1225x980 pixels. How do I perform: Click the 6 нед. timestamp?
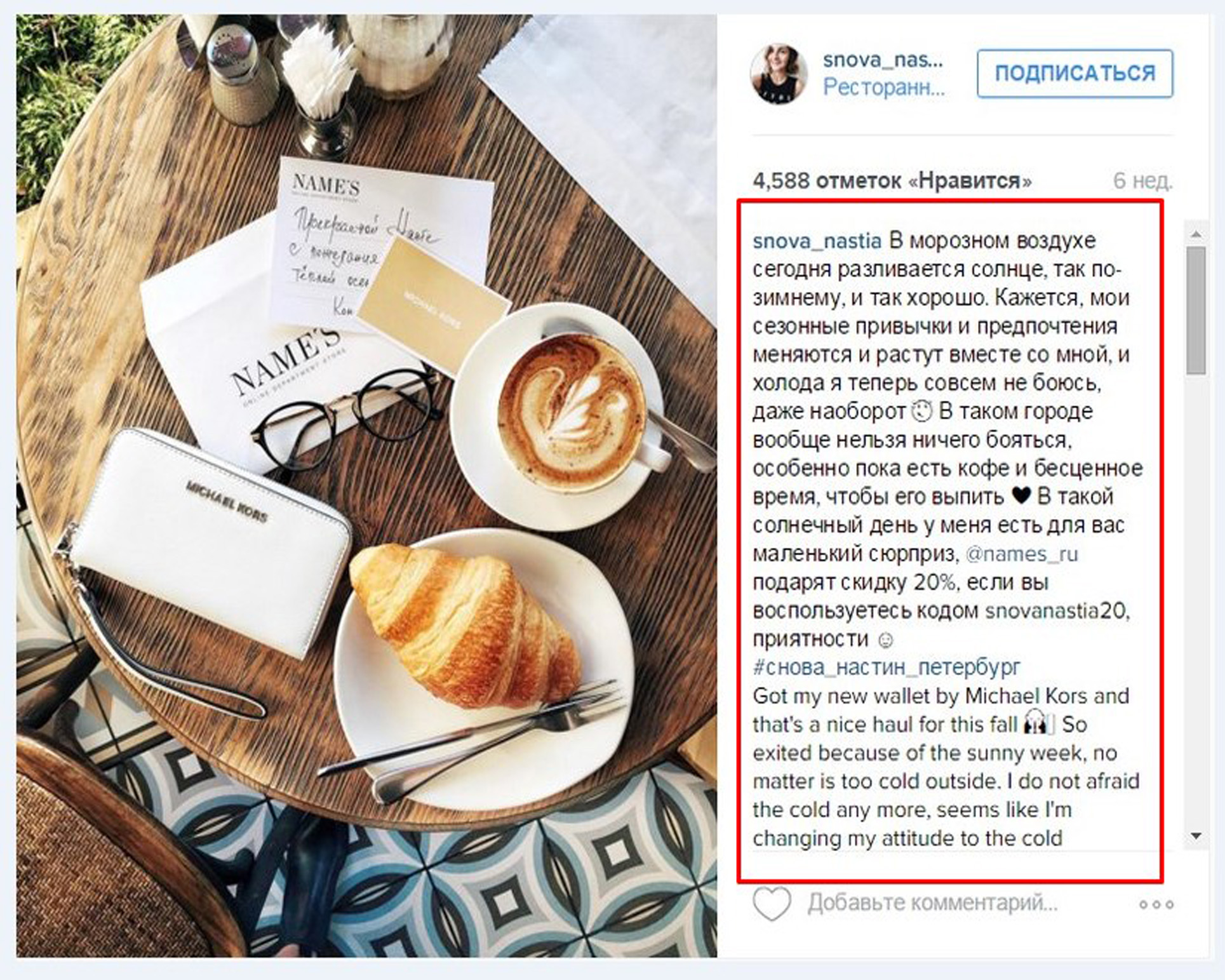pos(1142,181)
